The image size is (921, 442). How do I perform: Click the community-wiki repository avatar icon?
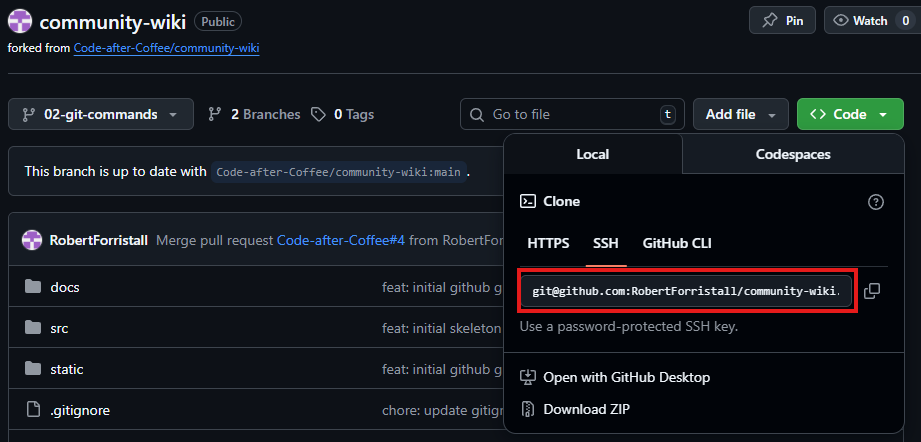coord(20,22)
